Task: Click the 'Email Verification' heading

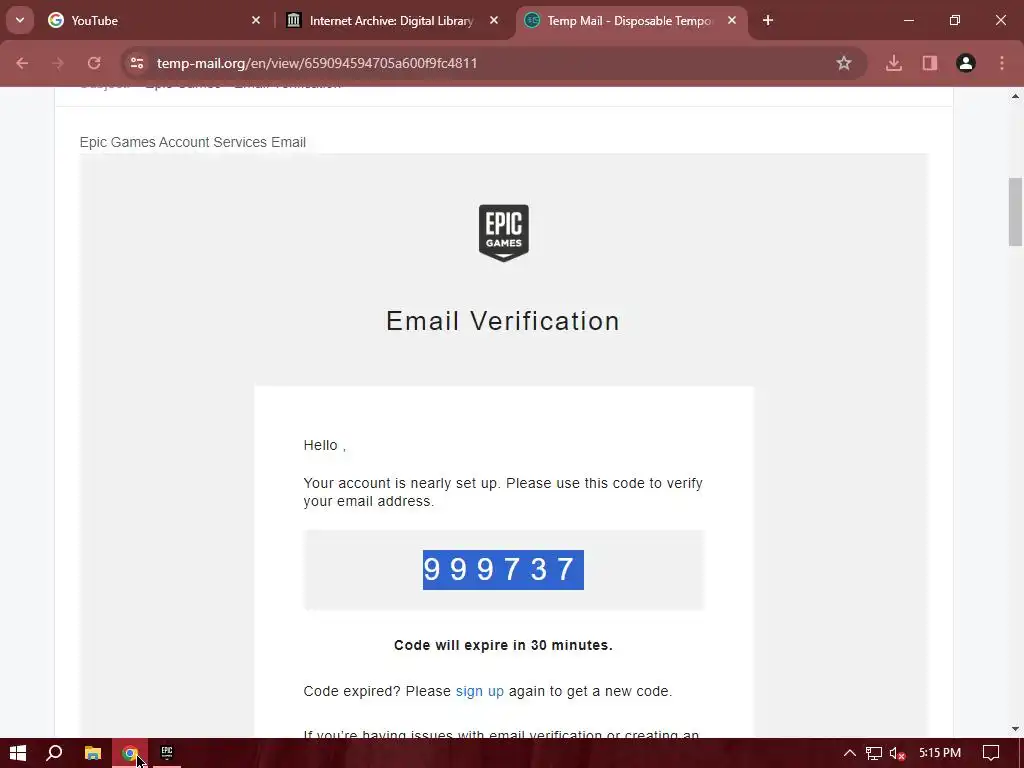Action: (x=503, y=321)
